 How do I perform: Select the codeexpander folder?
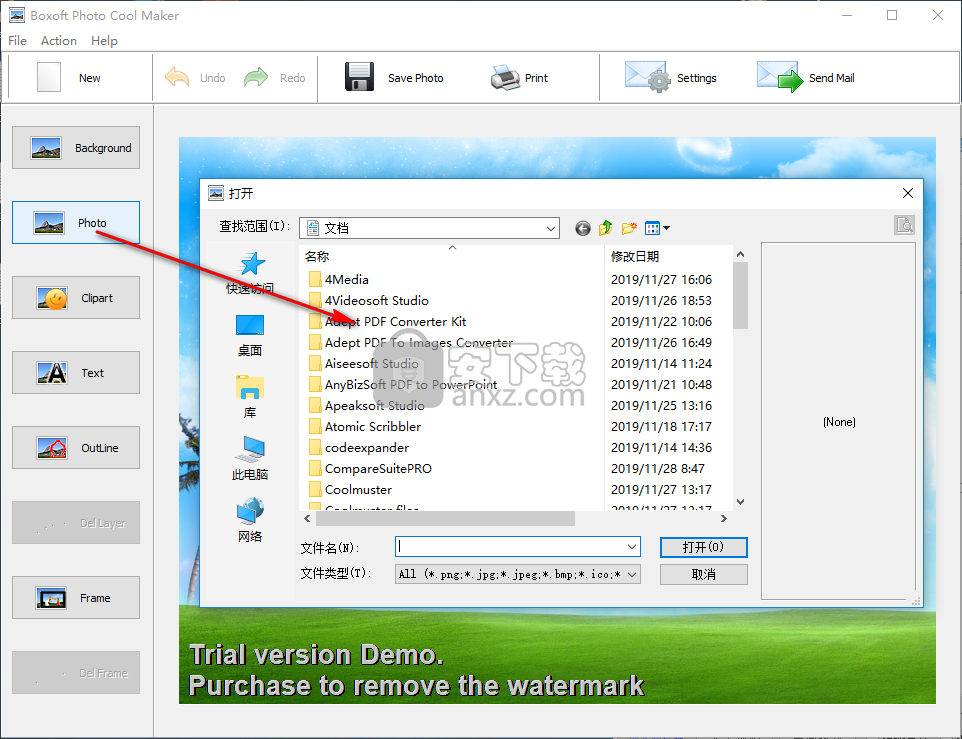[359, 448]
